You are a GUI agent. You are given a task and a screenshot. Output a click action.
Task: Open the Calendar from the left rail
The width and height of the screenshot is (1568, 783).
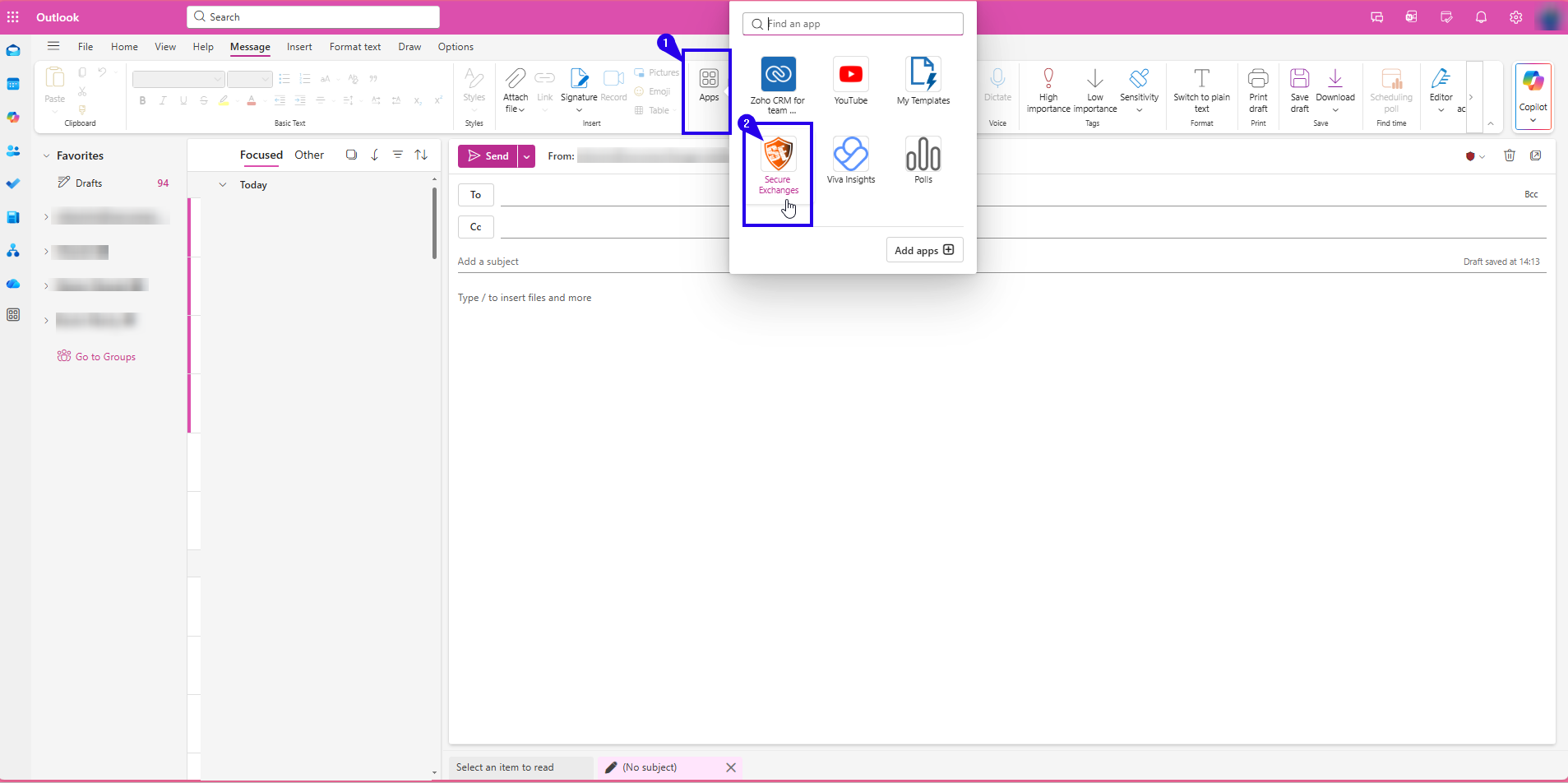tap(13, 84)
